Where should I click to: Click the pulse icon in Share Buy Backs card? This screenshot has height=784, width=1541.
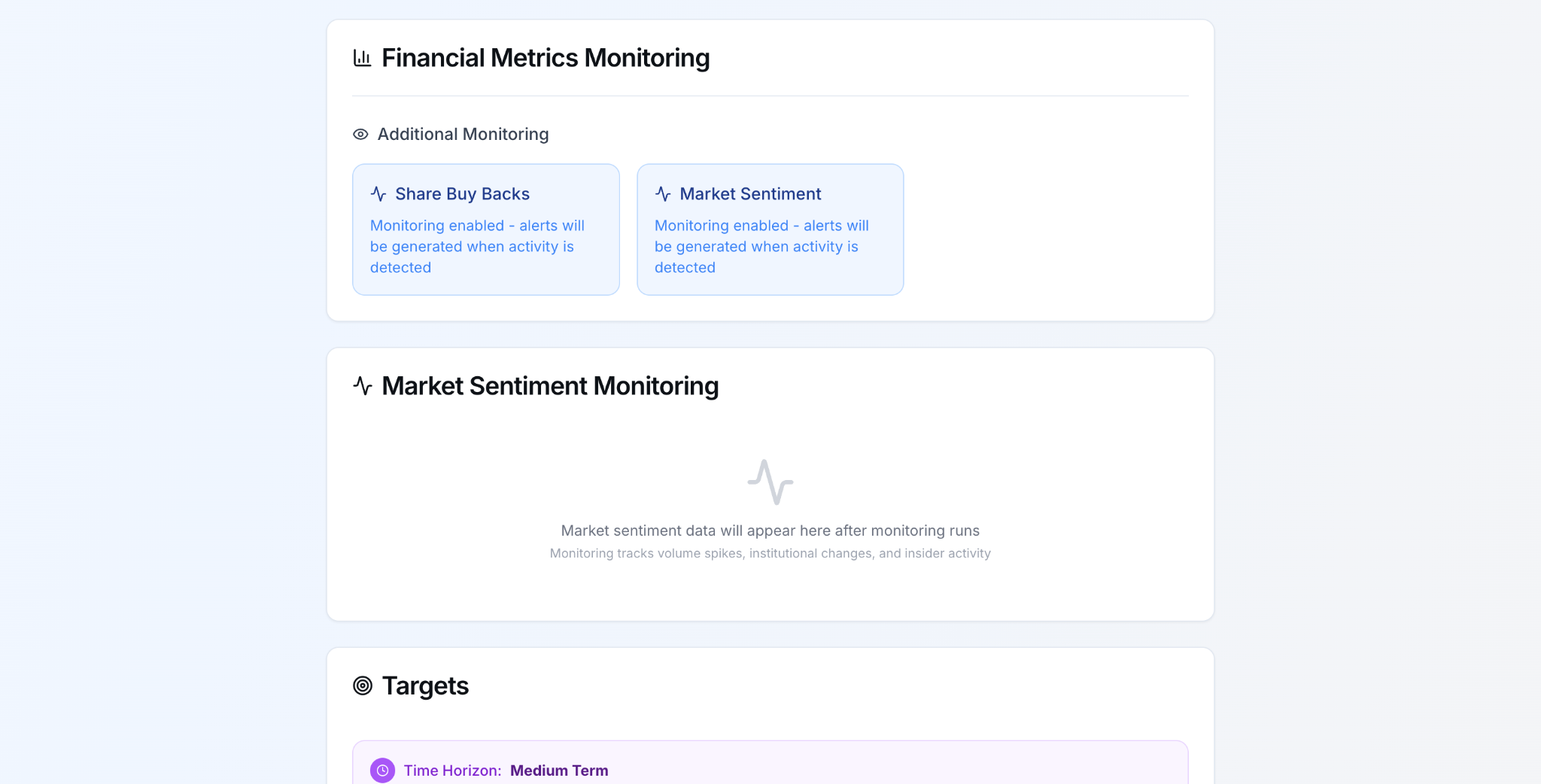click(x=378, y=194)
